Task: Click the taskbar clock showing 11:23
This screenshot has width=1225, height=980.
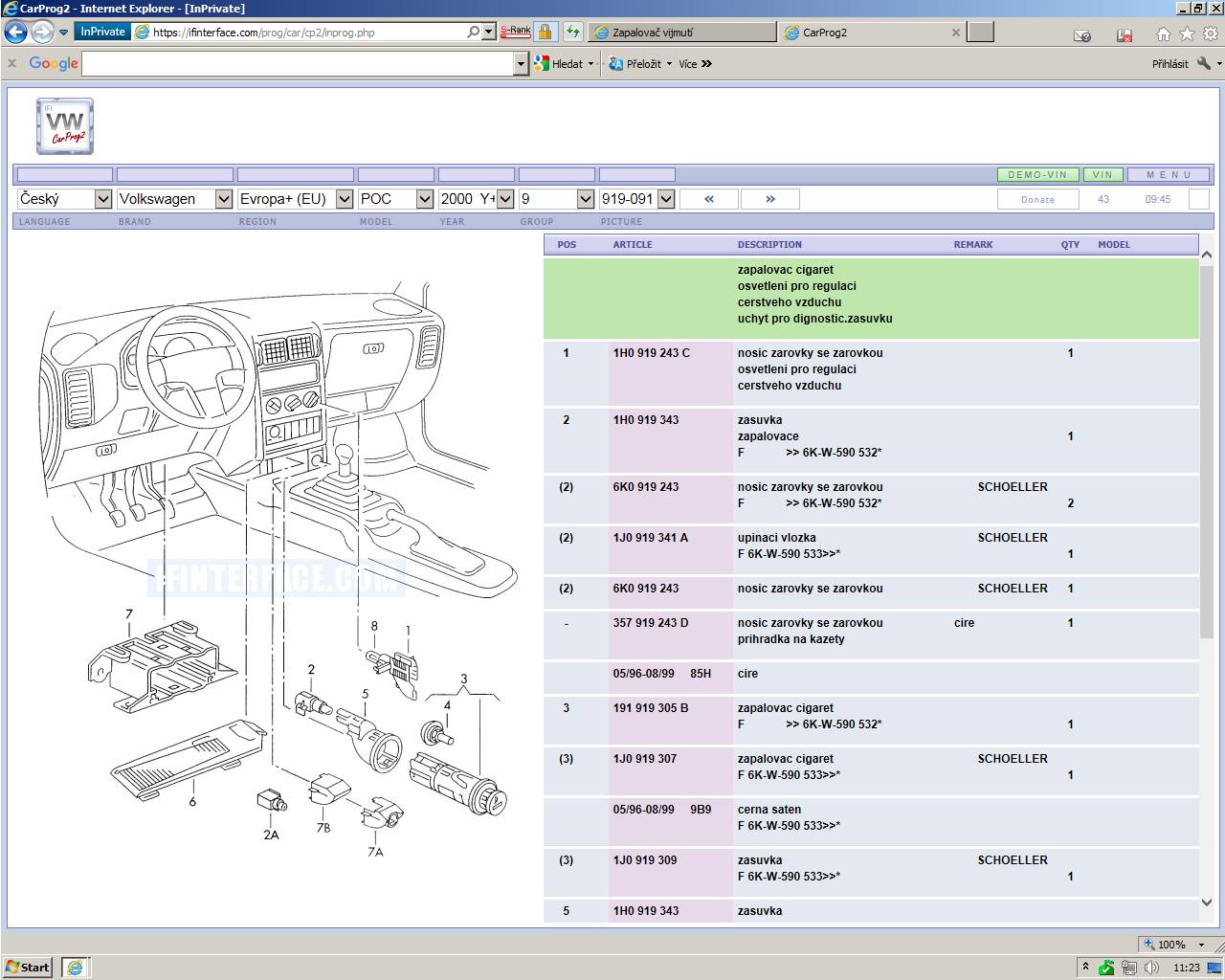Action: tap(1187, 968)
